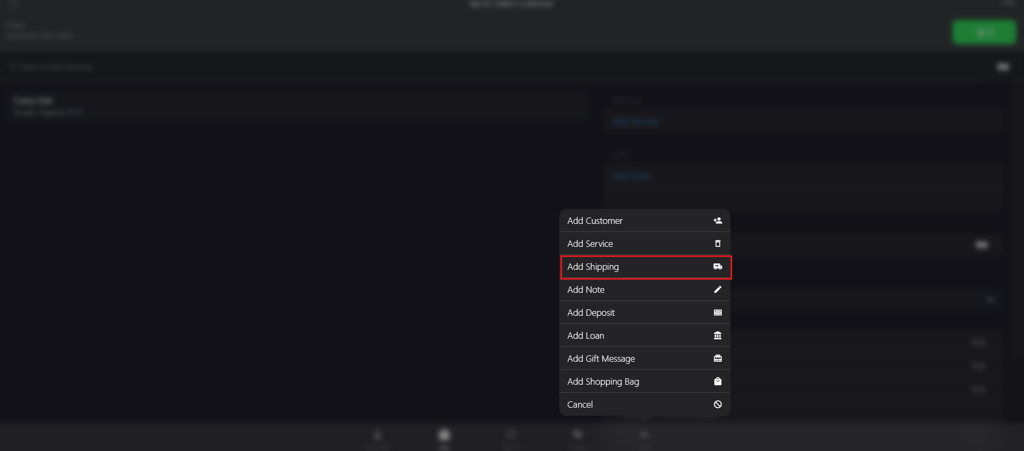Click the blurred blue Add Service link
The image size is (1024, 451).
coord(635,121)
